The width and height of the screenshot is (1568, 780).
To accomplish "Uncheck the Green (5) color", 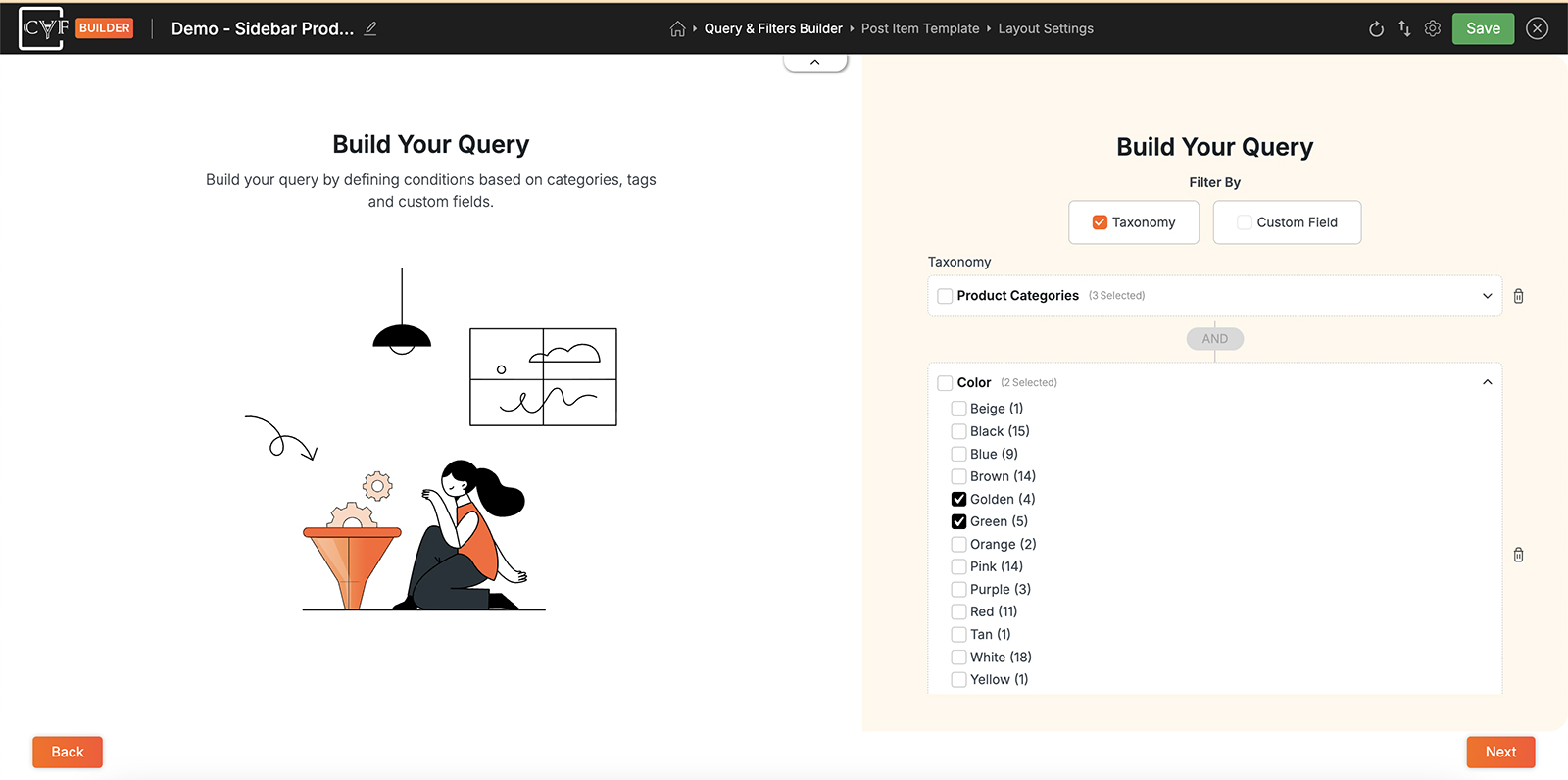I will click(958, 521).
